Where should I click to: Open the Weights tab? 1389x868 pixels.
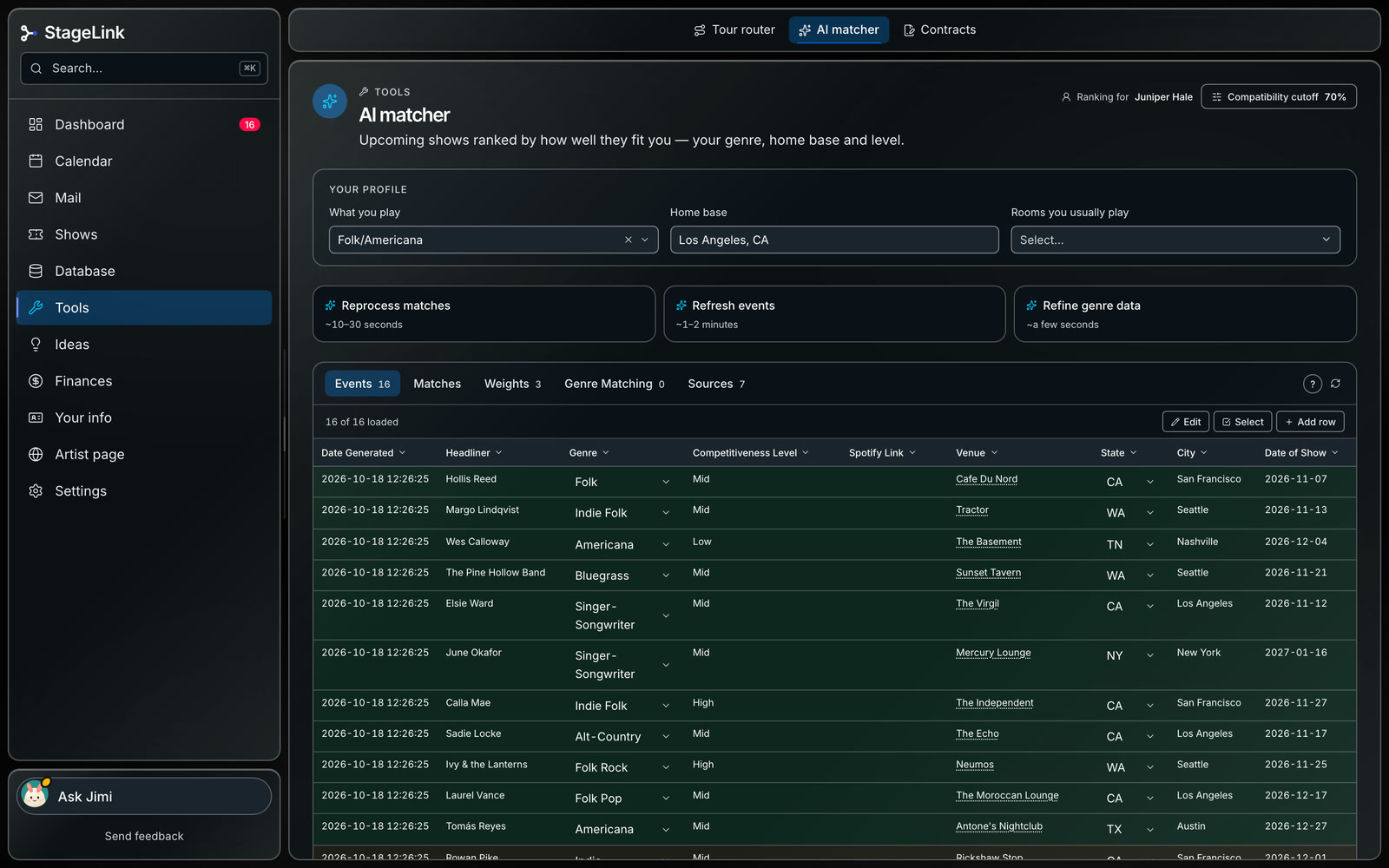512,384
